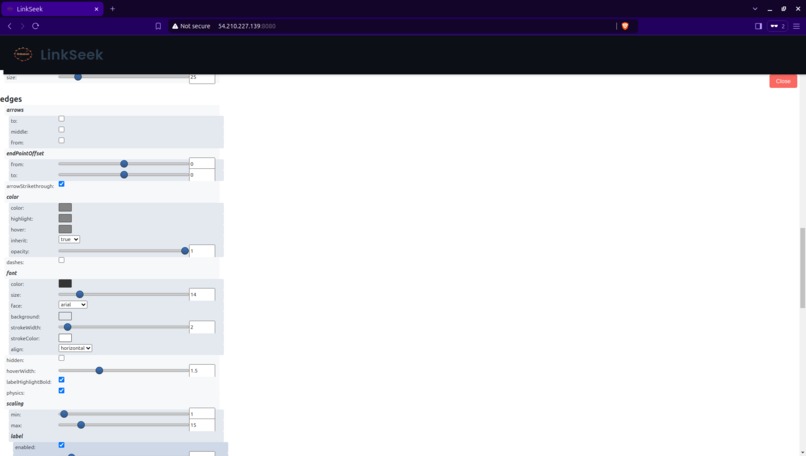This screenshot has width=806, height=456.
Task: Click the red Close button
Action: click(x=783, y=81)
